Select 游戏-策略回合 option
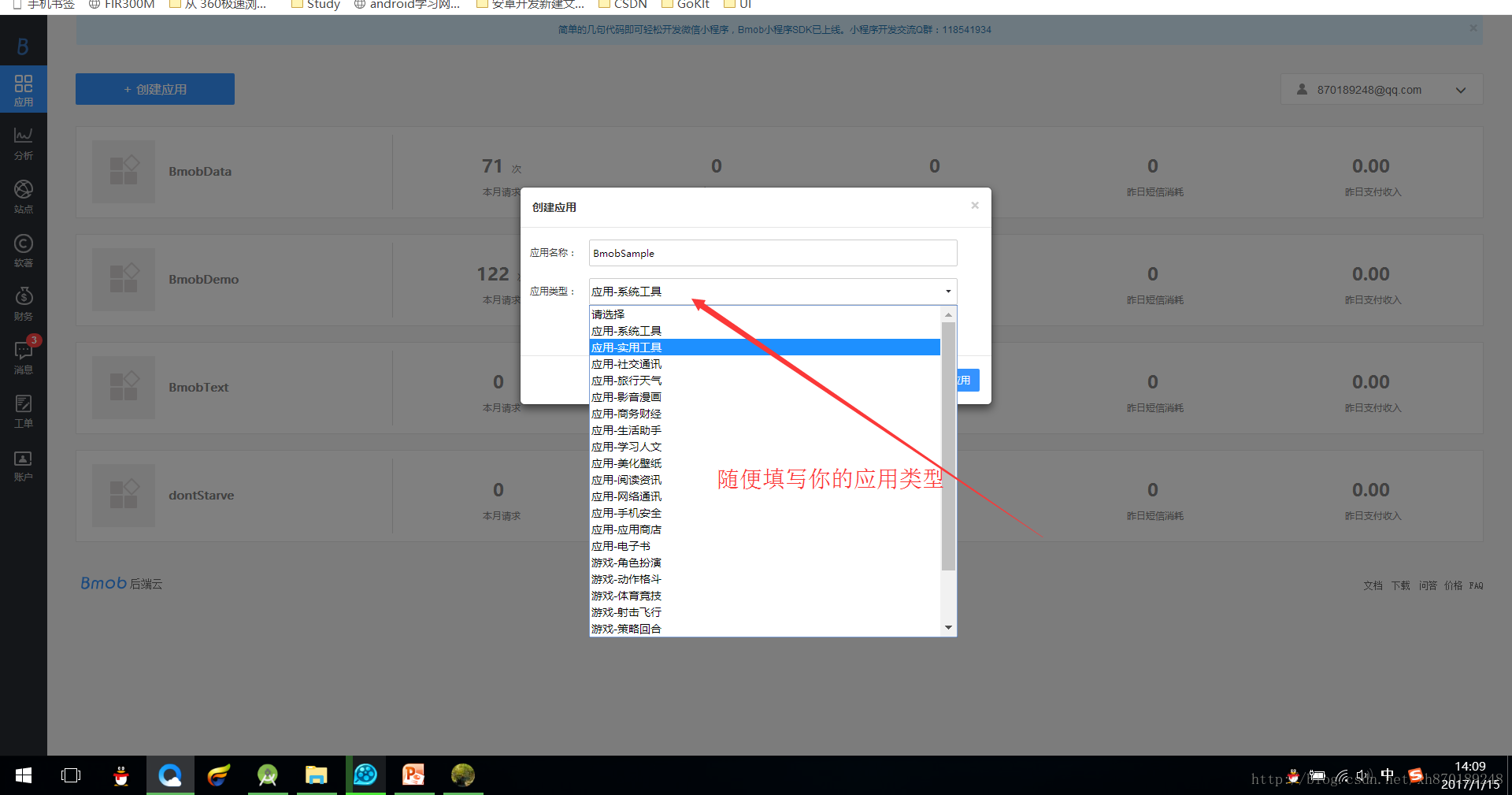The height and width of the screenshot is (795, 1512). tap(765, 629)
